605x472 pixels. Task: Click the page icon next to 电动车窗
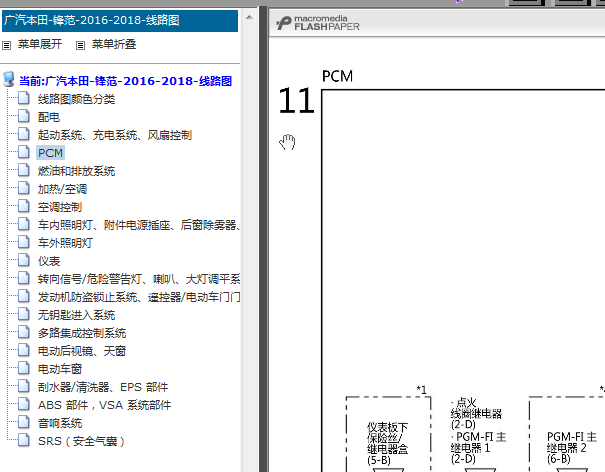tap(24, 368)
